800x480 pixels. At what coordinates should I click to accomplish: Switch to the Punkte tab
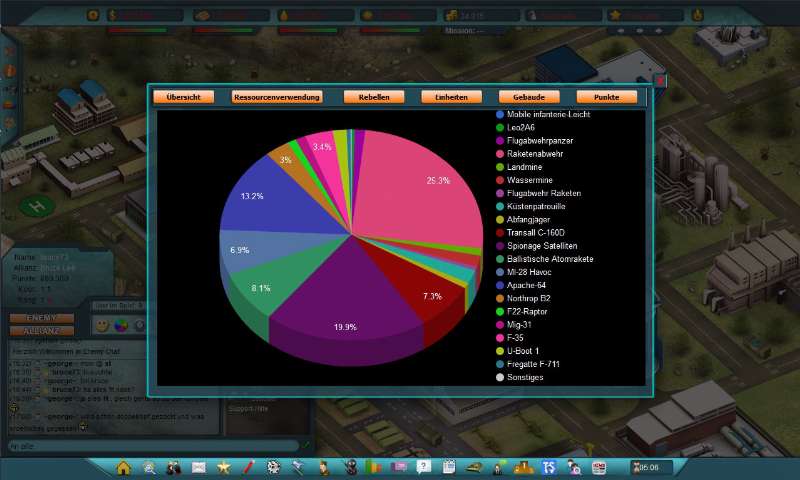[607, 97]
